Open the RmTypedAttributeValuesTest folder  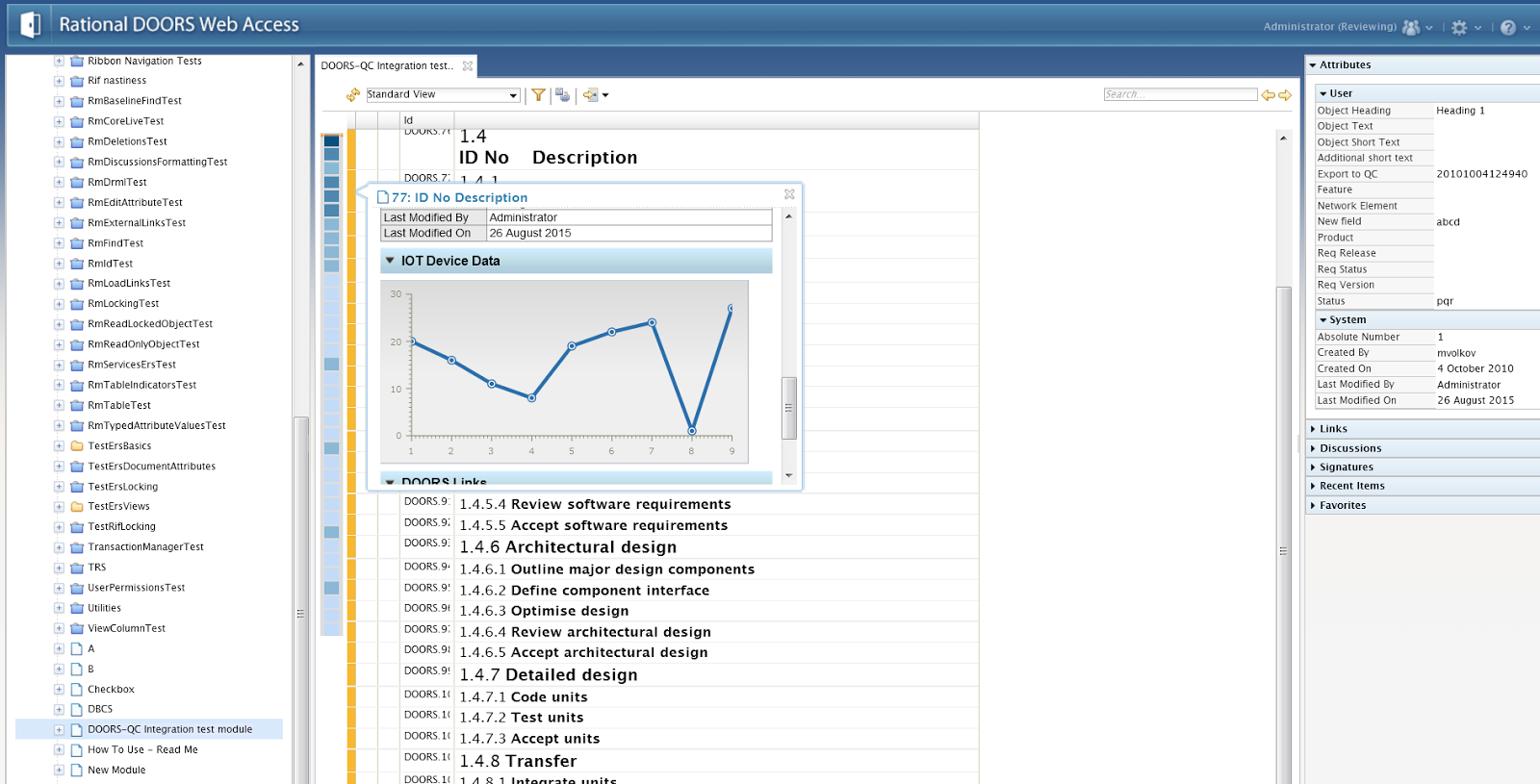pos(157,426)
